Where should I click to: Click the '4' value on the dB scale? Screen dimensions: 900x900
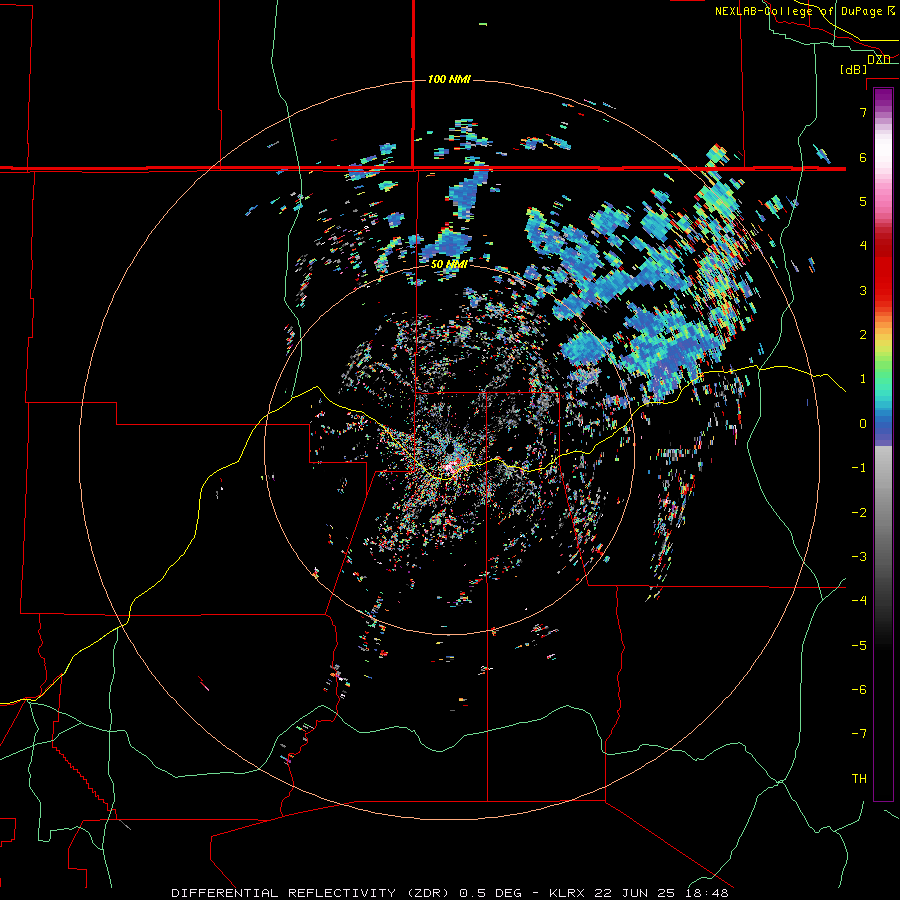point(863,246)
